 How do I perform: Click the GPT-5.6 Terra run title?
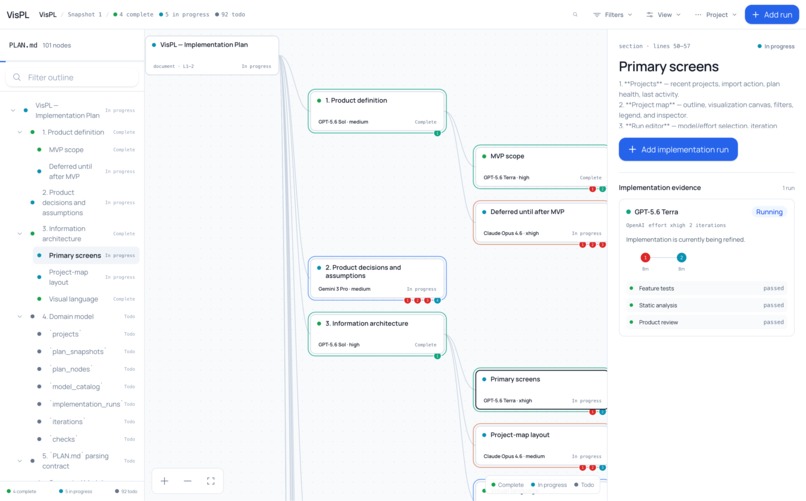pyautogui.click(x=656, y=212)
